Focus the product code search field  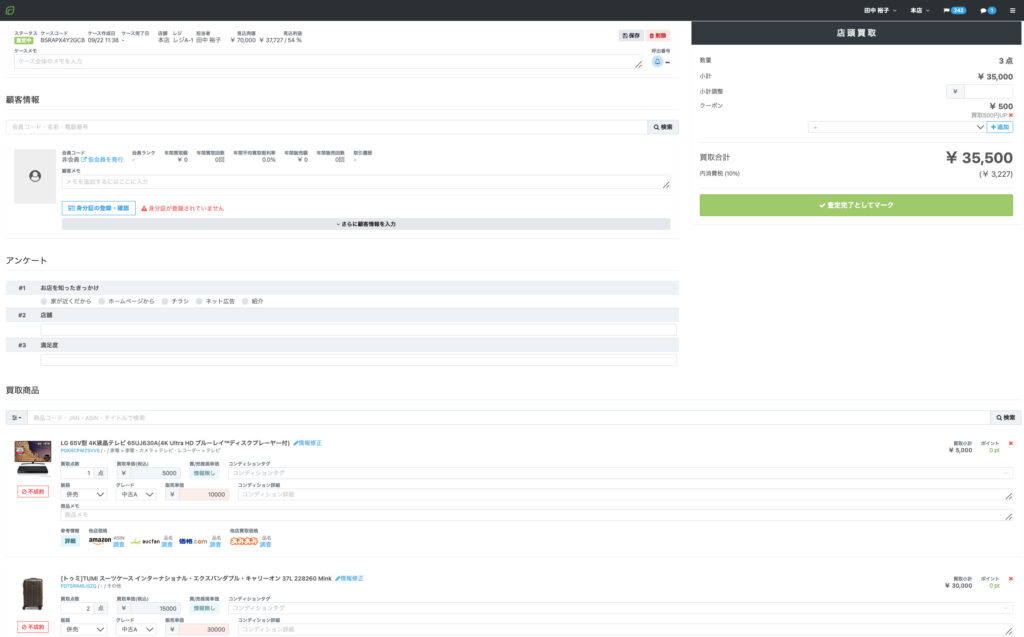(509, 417)
